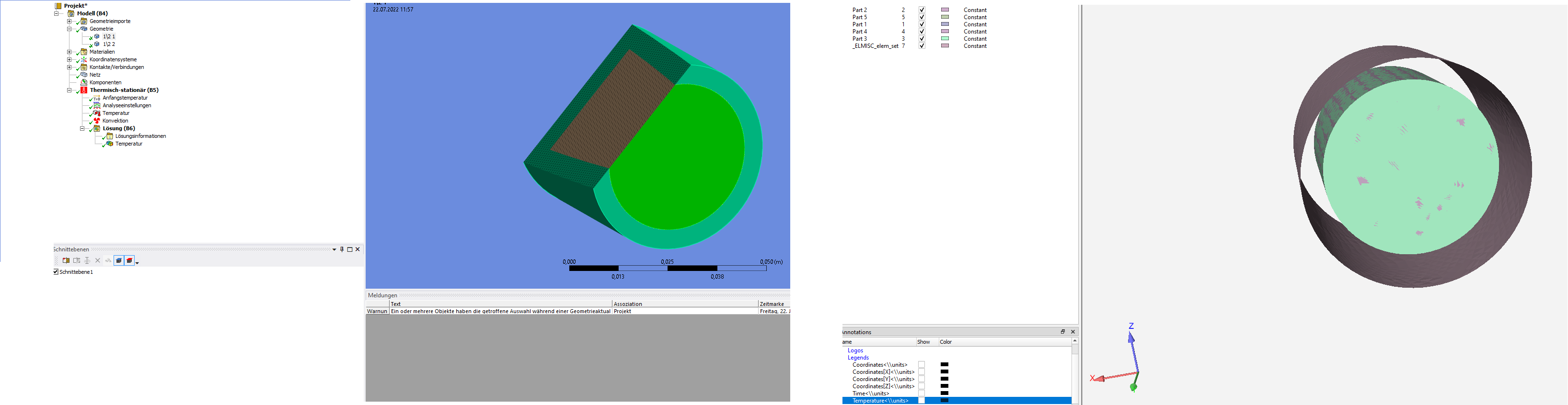Expand the Geometrieimporte node

[x=69, y=21]
